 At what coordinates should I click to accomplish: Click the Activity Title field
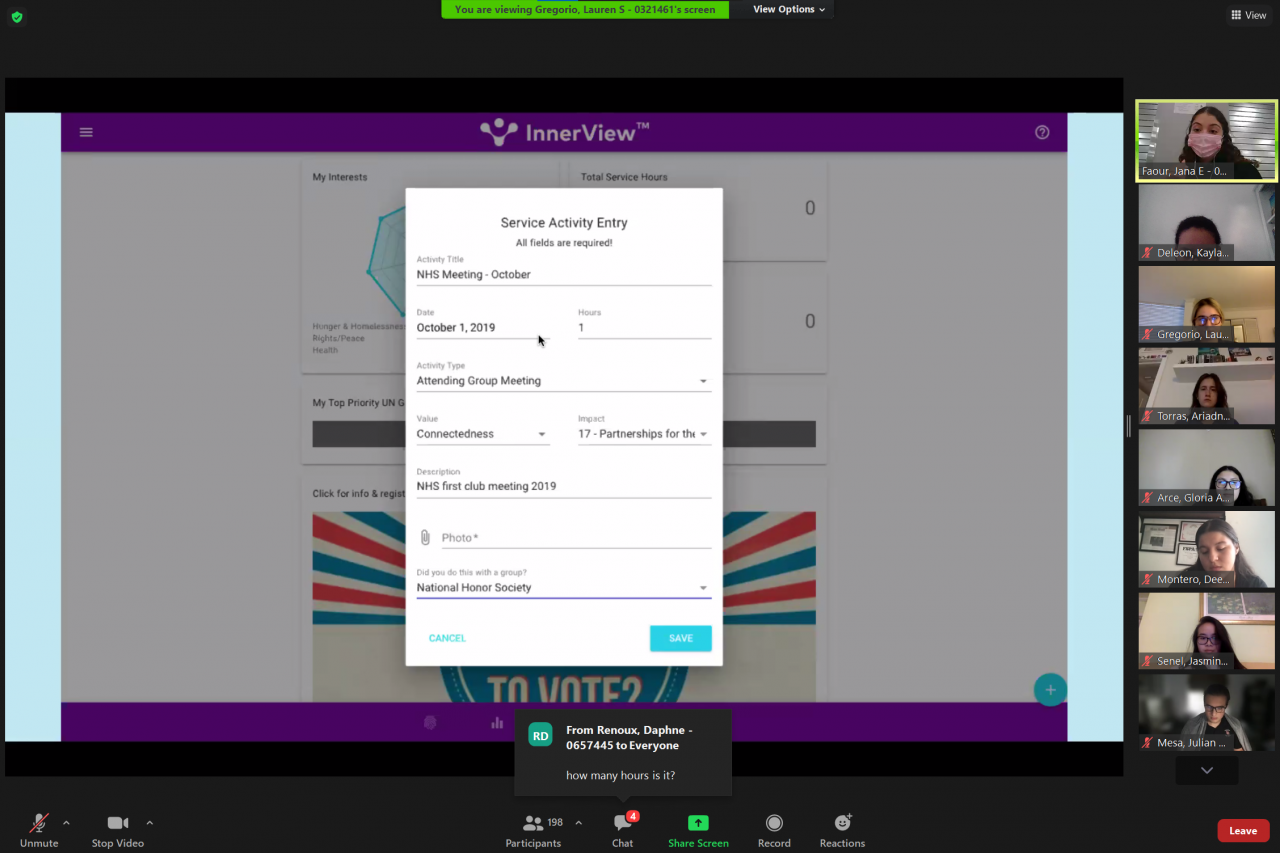(x=564, y=275)
